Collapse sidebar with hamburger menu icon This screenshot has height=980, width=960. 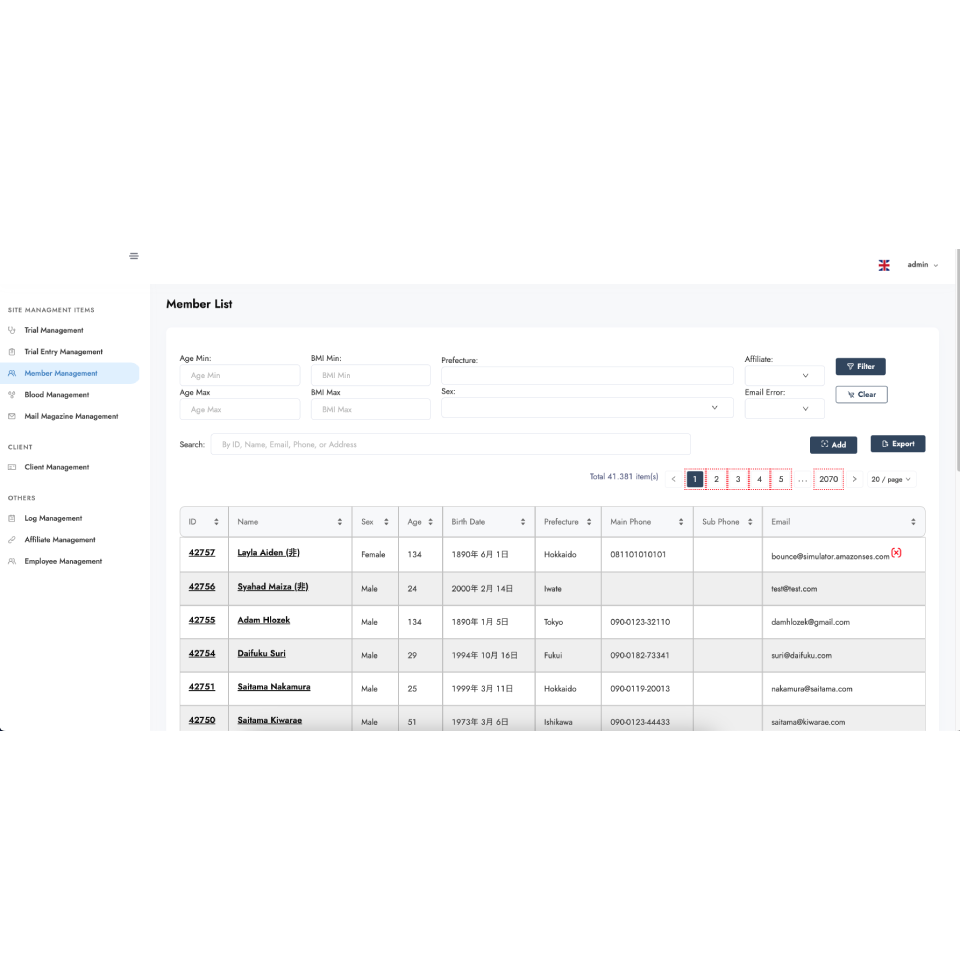tap(134, 256)
